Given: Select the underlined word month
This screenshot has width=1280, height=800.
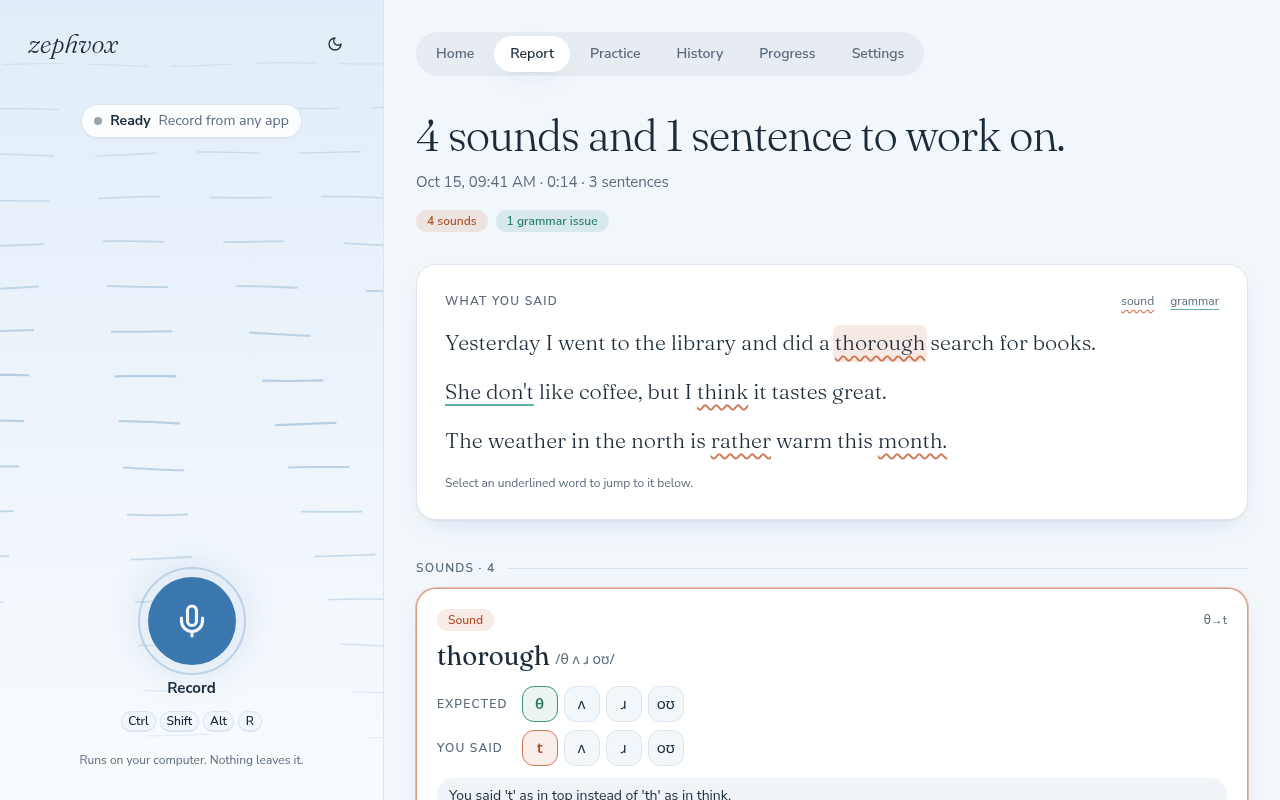Looking at the screenshot, I should pyautogui.click(x=912, y=441).
